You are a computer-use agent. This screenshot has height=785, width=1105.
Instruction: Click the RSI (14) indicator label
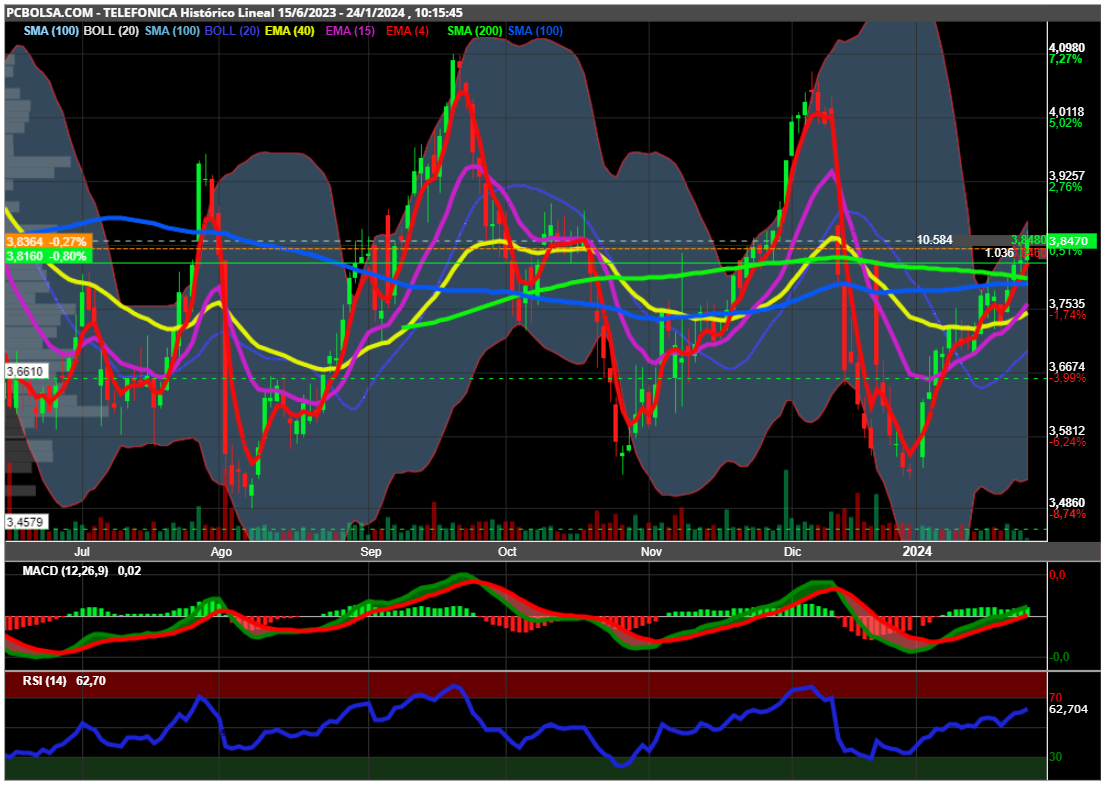[44, 681]
